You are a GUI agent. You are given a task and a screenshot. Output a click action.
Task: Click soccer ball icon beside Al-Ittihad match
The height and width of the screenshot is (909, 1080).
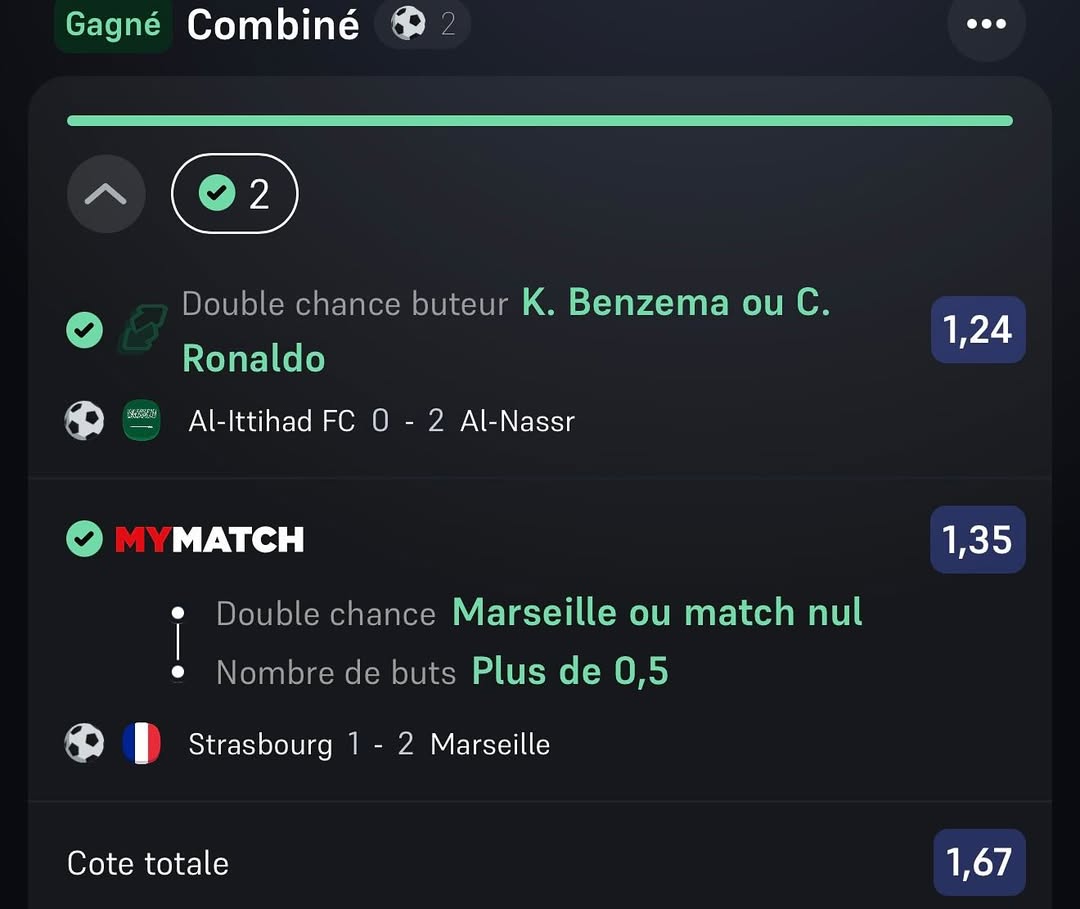click(85, 421)
